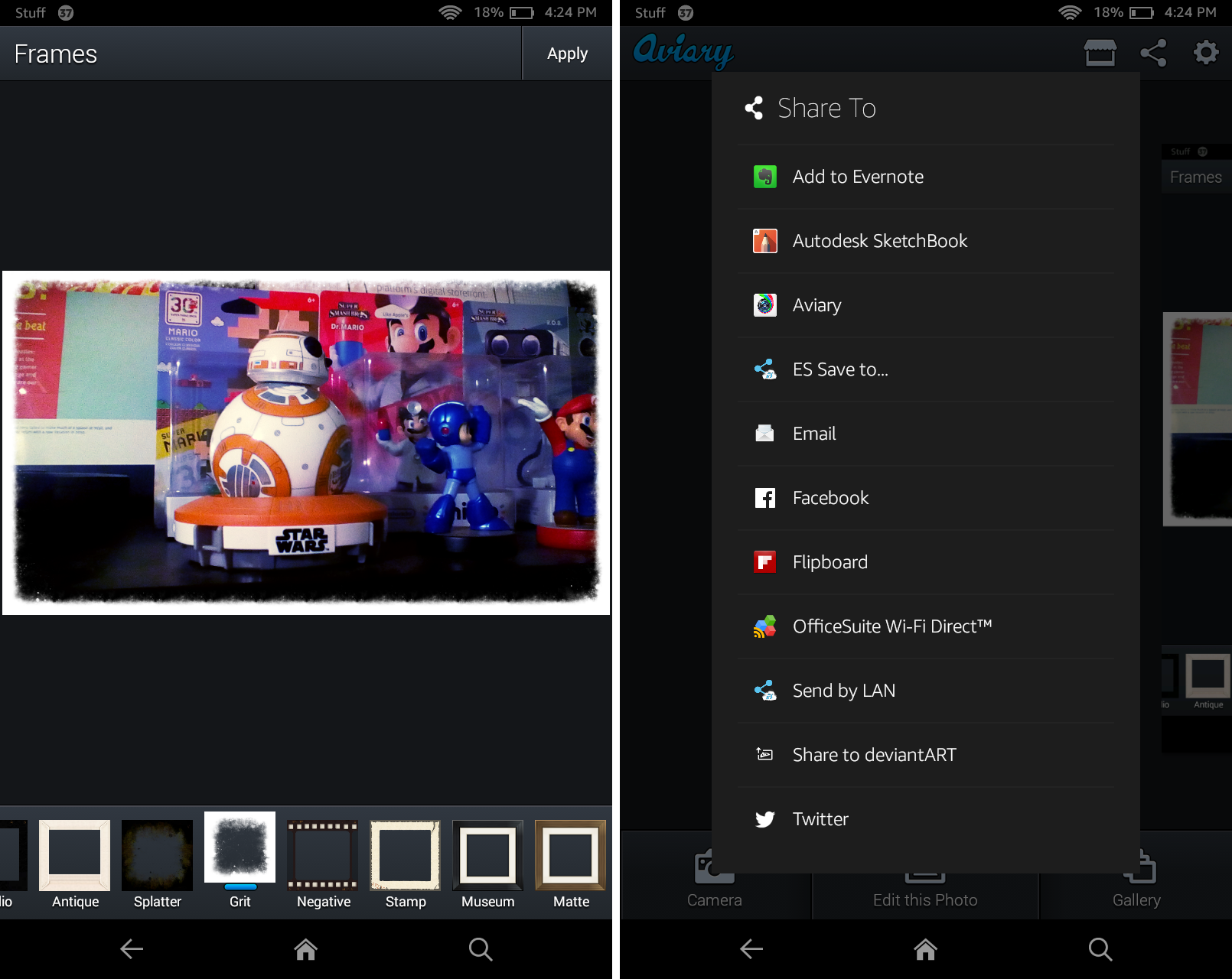1232x979 pixels.
Task: Choose Add to Evernote
Action: tap(926, 177)
